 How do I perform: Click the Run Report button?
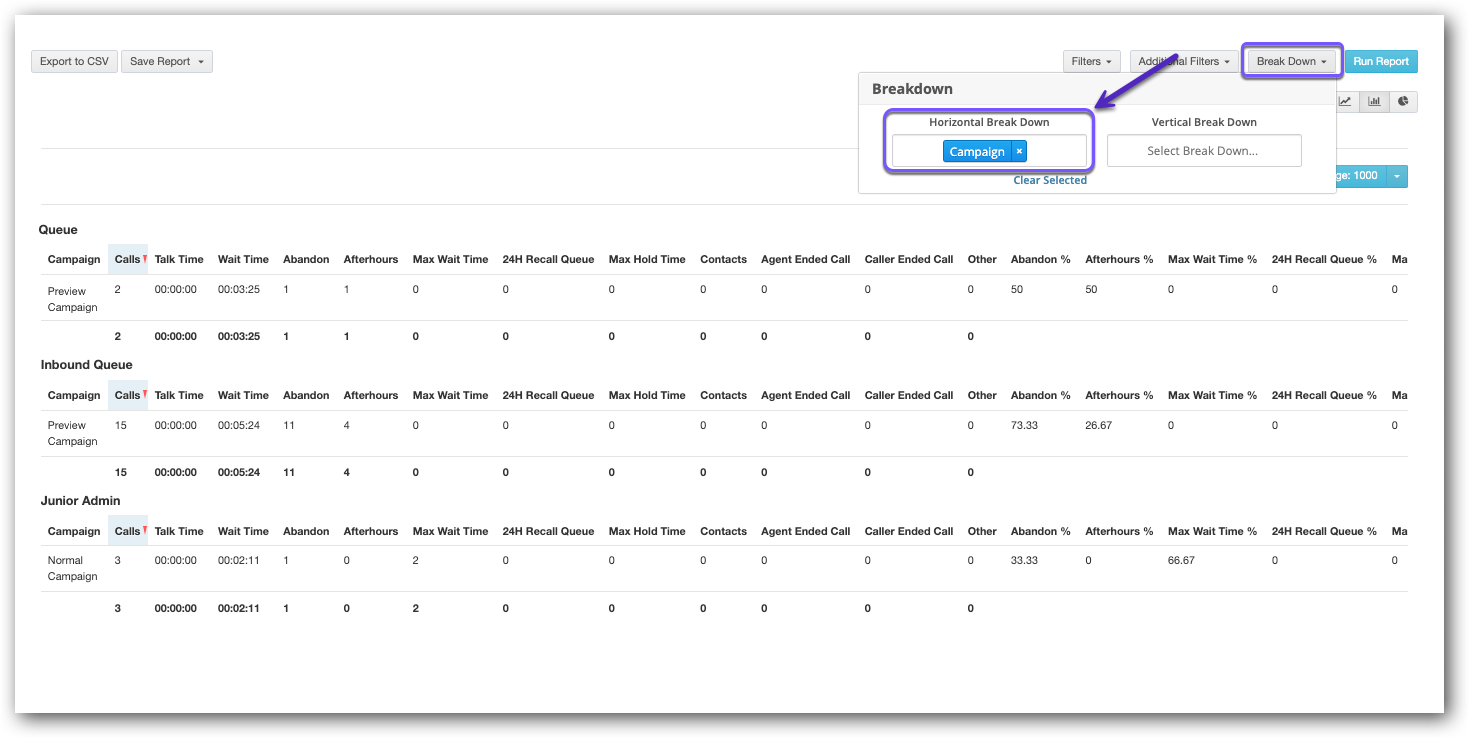coord(1381,61)
